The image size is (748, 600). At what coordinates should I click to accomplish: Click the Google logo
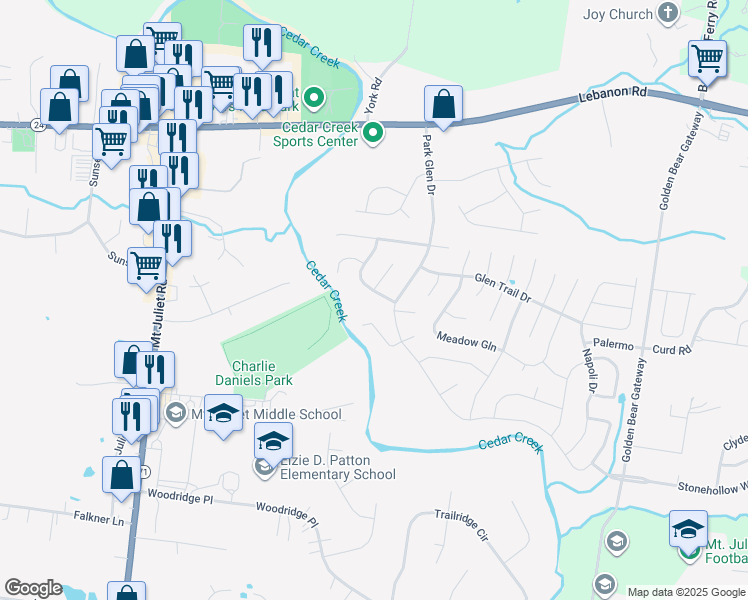(34, 588)
